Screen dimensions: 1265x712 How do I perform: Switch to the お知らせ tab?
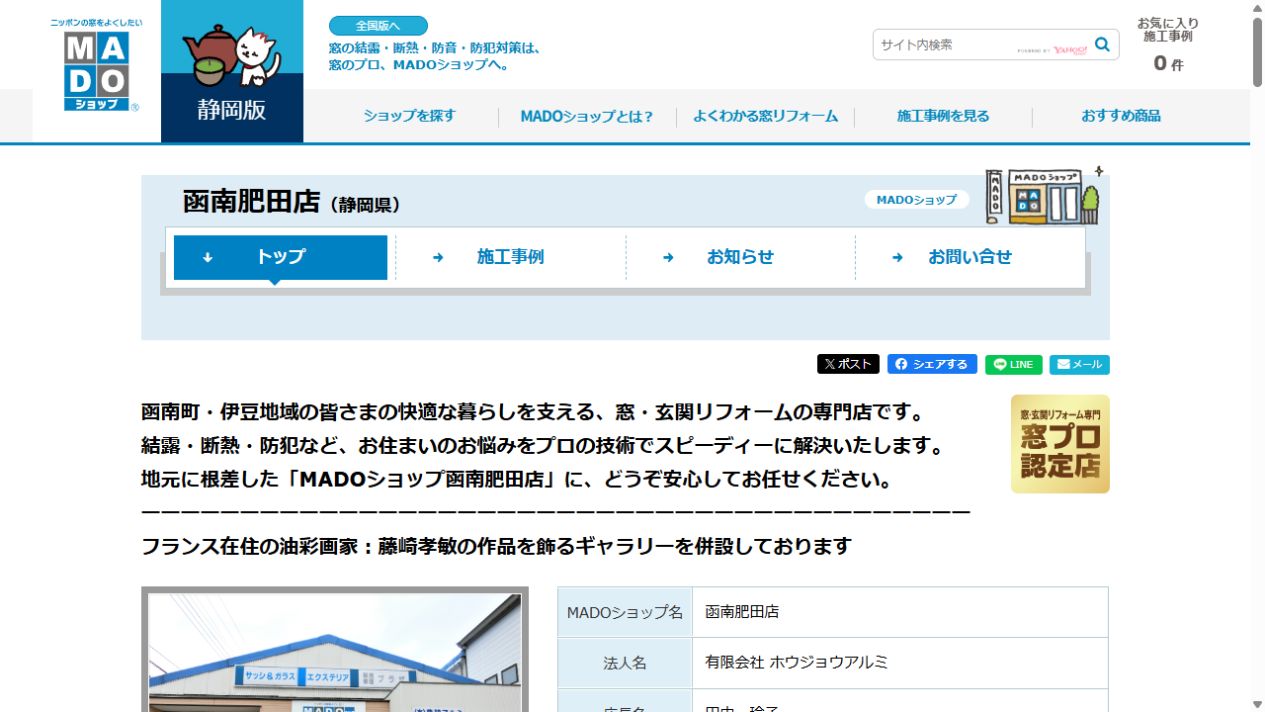(740, 257)
